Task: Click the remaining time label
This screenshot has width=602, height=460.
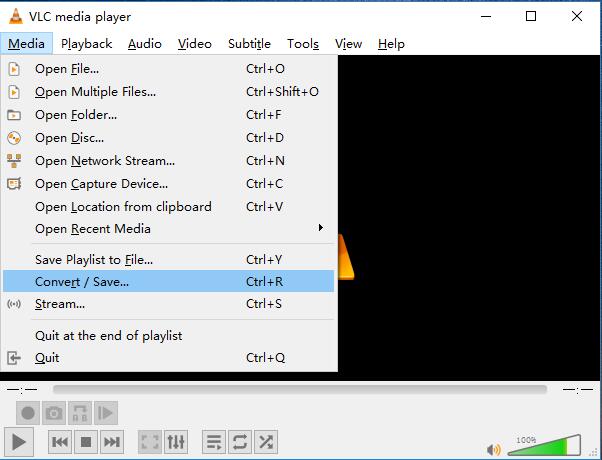Action: 578,389
